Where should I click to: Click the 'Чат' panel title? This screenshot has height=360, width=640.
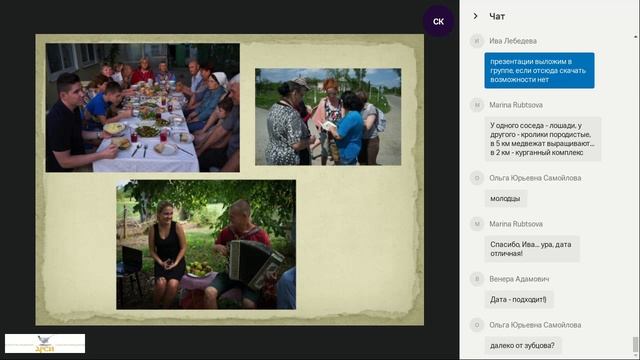tap(497, 16)
